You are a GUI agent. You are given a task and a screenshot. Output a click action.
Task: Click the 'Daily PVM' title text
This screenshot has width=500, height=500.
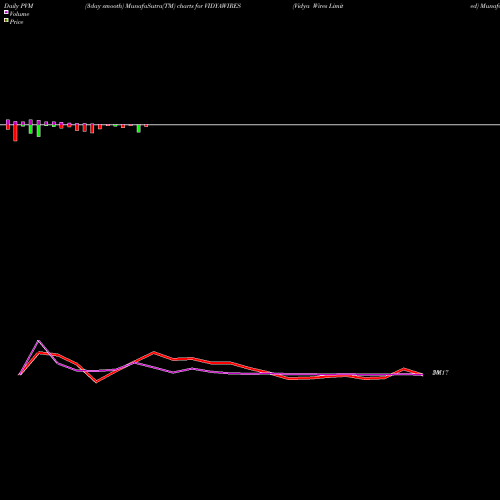(19, 6)
